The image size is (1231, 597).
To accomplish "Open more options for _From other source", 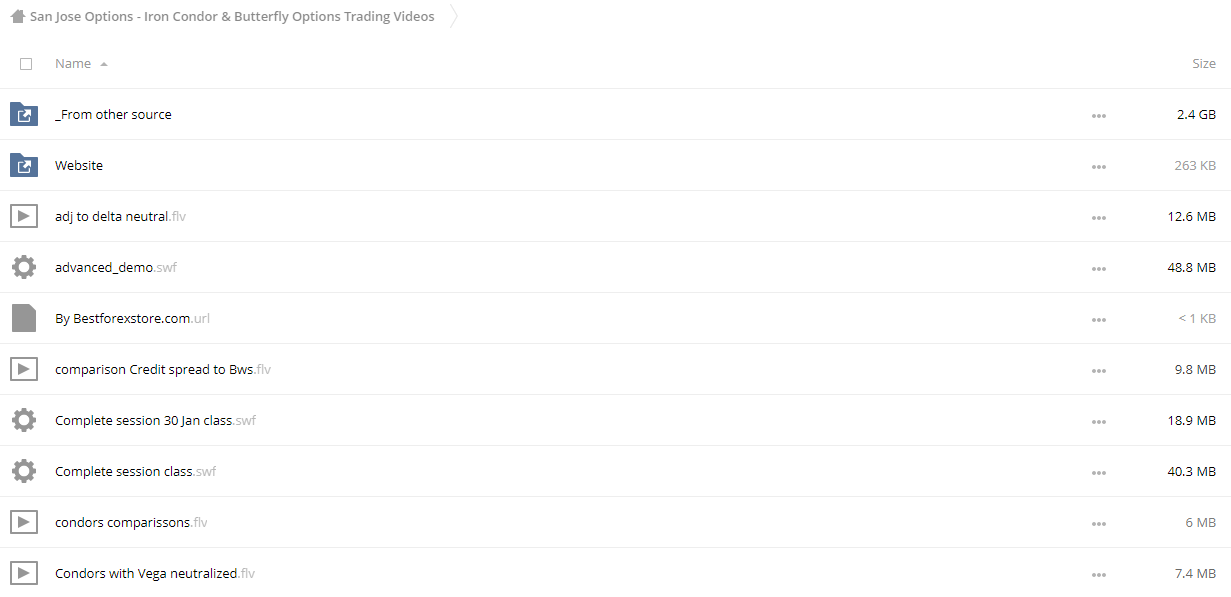I will [x=1099, y=115].
